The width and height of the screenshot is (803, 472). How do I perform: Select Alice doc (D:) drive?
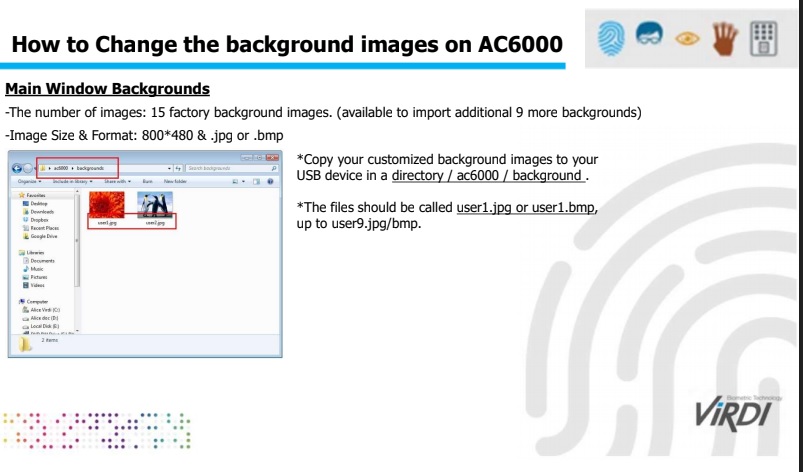click(41, 318)
